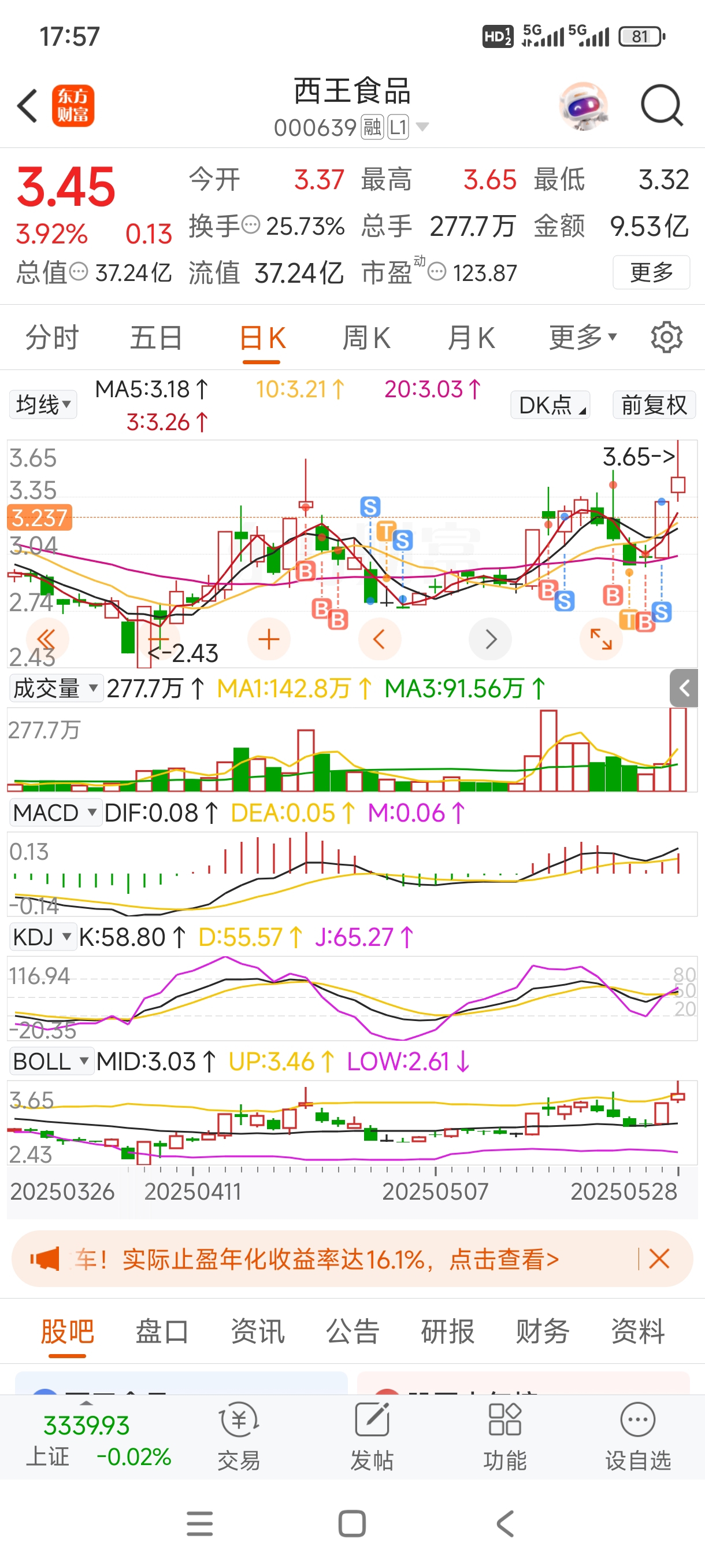Screen dimensions: 705x1568
Task: Zoom in chart with plus button
Action: point(269,639)
